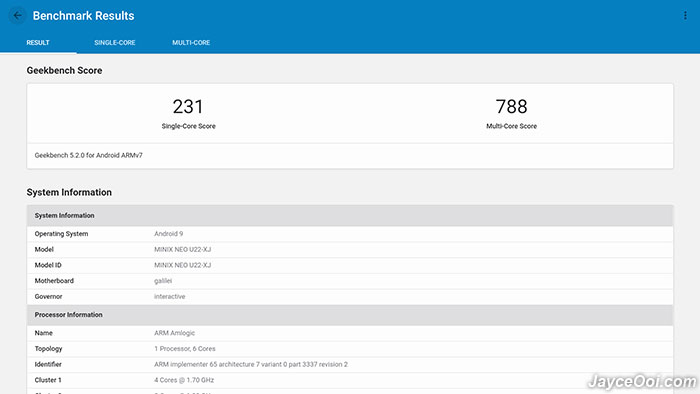The width and height of the screenshot is (700, 394).
Task: Click the ARM implementer 65 identifier value
Action: [251, 364]
